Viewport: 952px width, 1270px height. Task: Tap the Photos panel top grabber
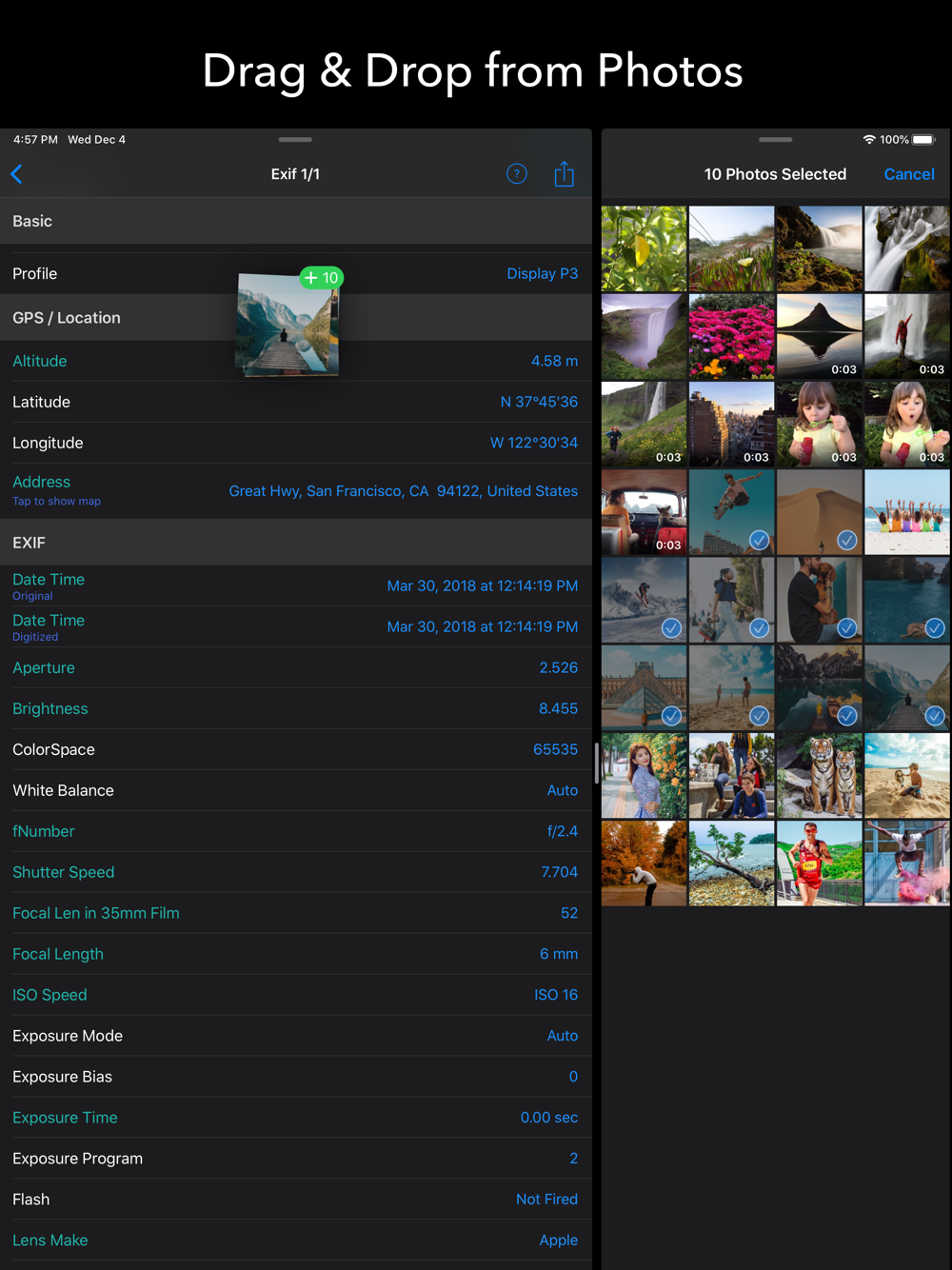click(776, 139)
